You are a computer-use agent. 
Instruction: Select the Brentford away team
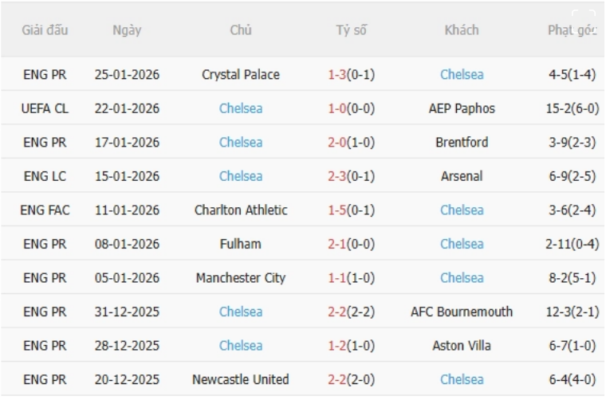pos(461,142)
